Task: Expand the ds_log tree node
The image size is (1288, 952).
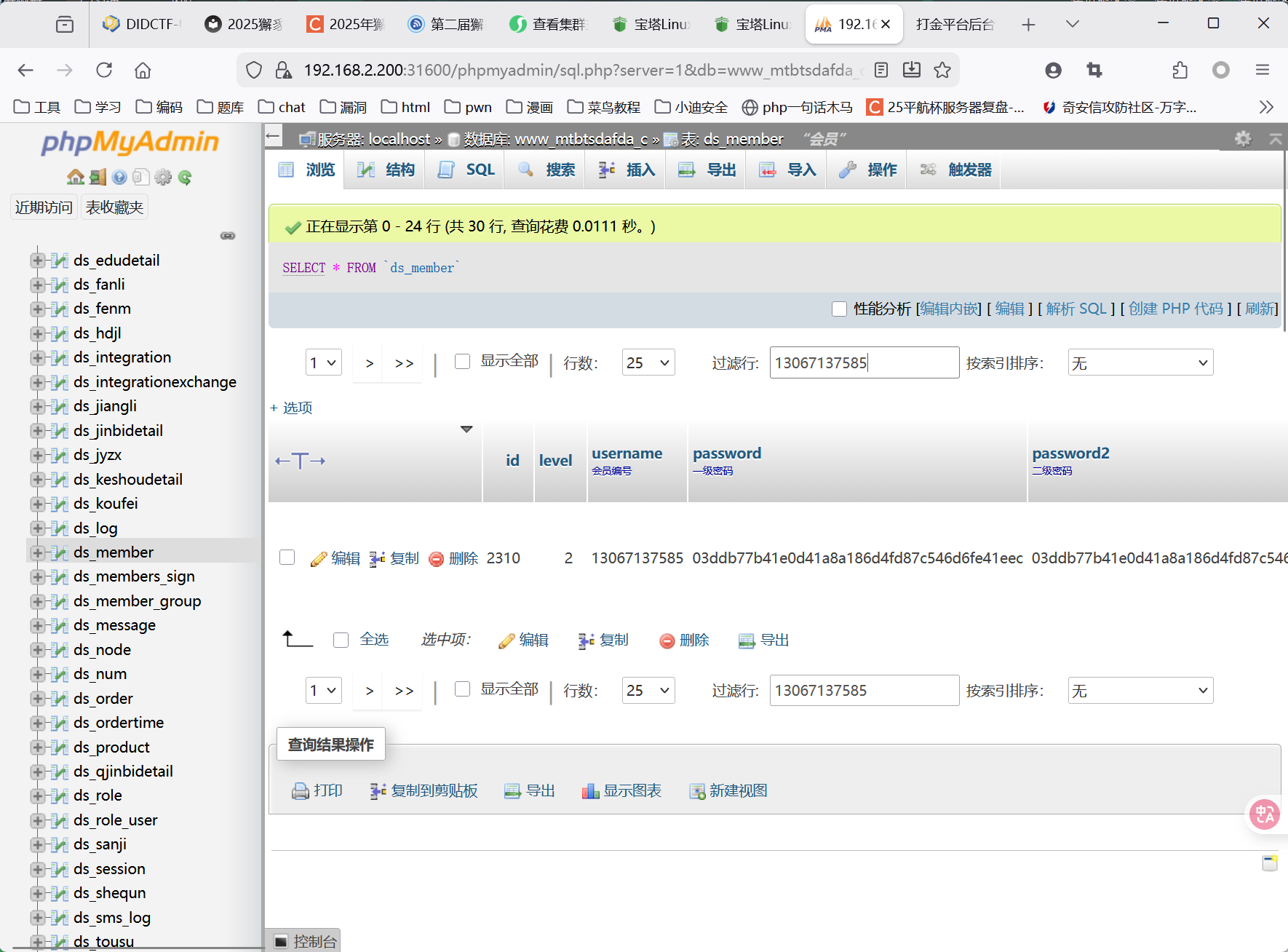Action: coord(38,528)
